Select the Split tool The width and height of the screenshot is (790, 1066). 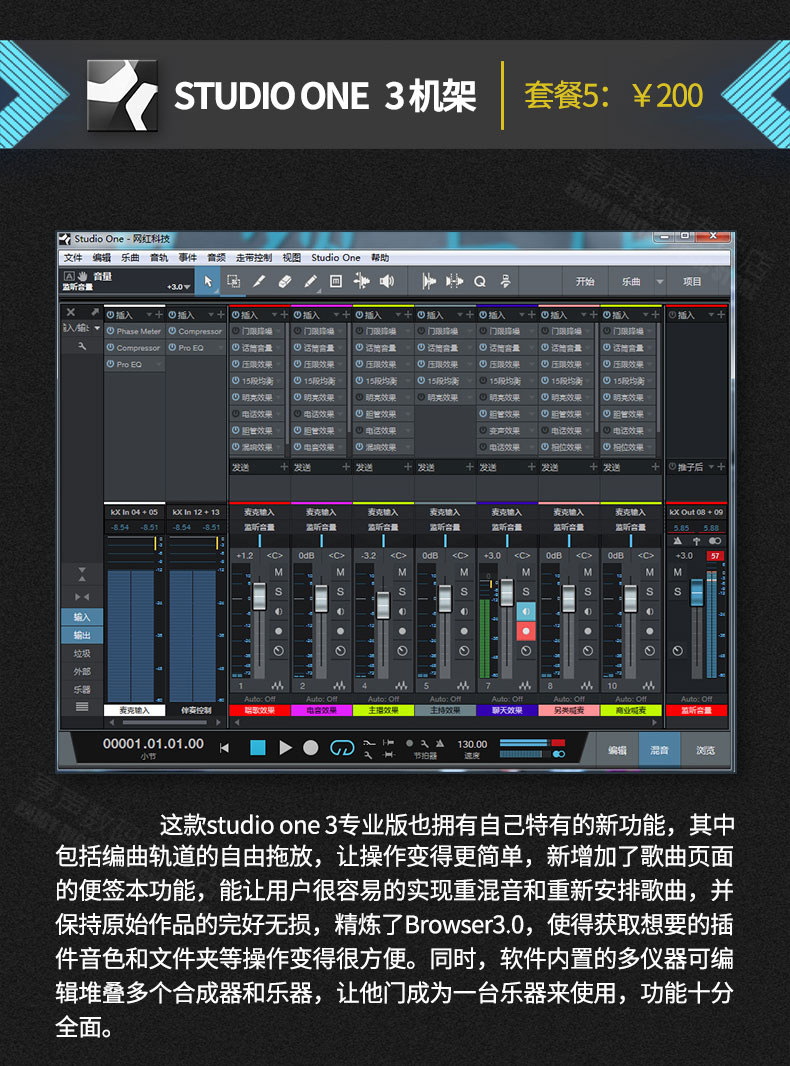259,281
